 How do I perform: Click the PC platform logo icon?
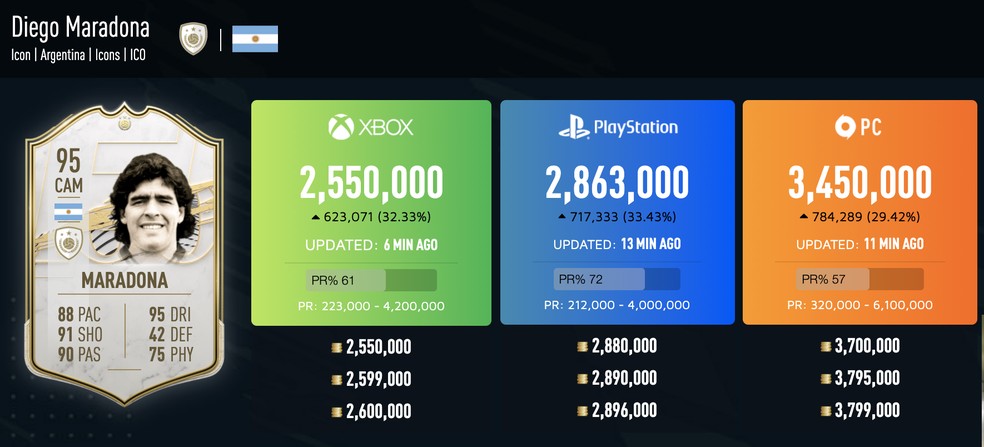(846, 127)
